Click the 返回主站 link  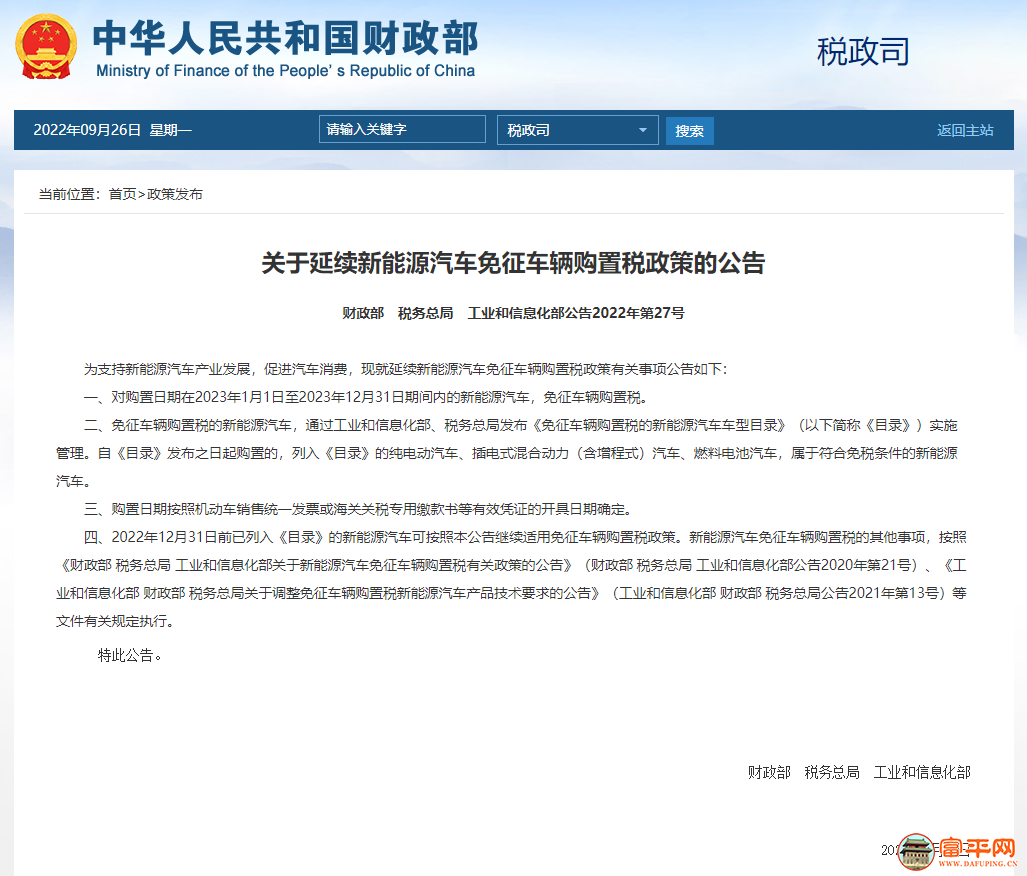(x=965, y=130)
